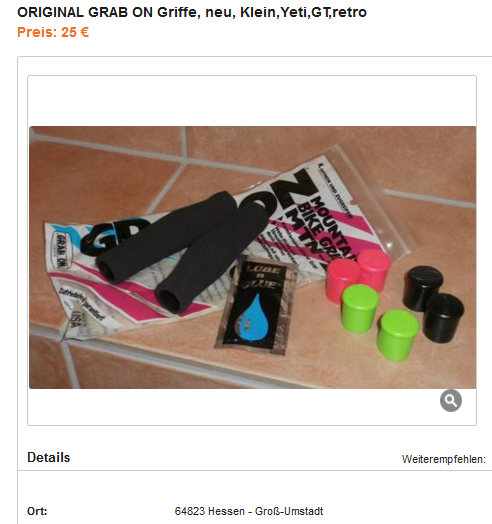Click the upper green bar end cap

(x=359, y=308)
